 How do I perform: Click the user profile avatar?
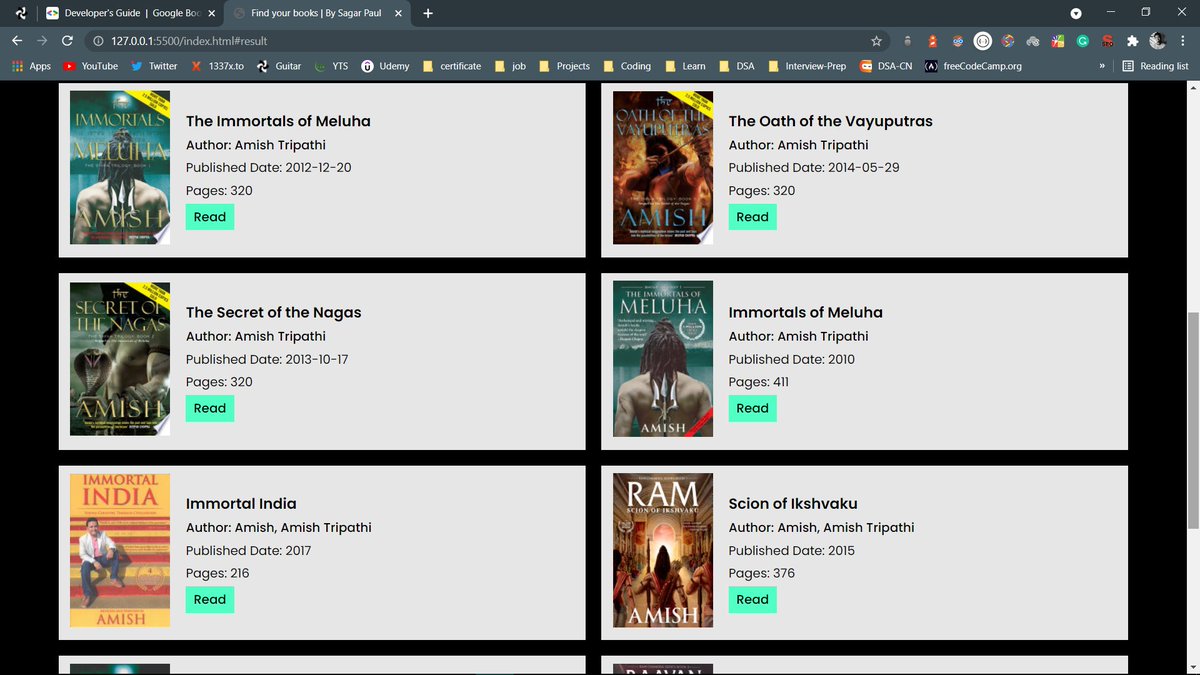coord(1158,41)
